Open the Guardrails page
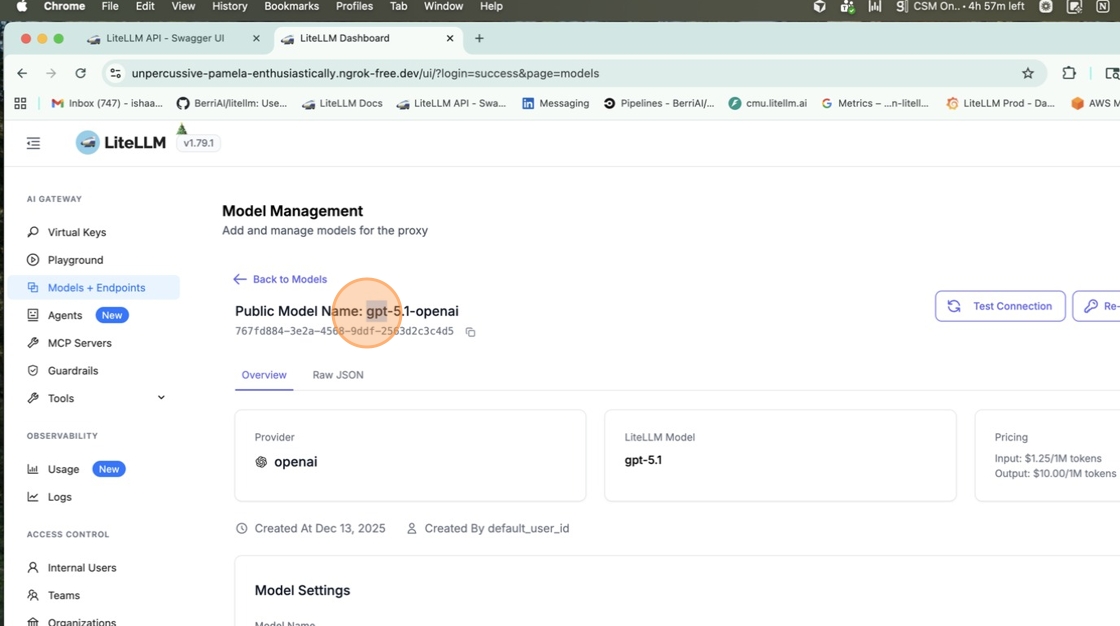Screen dimensions: 1120x626 point(73,371)
